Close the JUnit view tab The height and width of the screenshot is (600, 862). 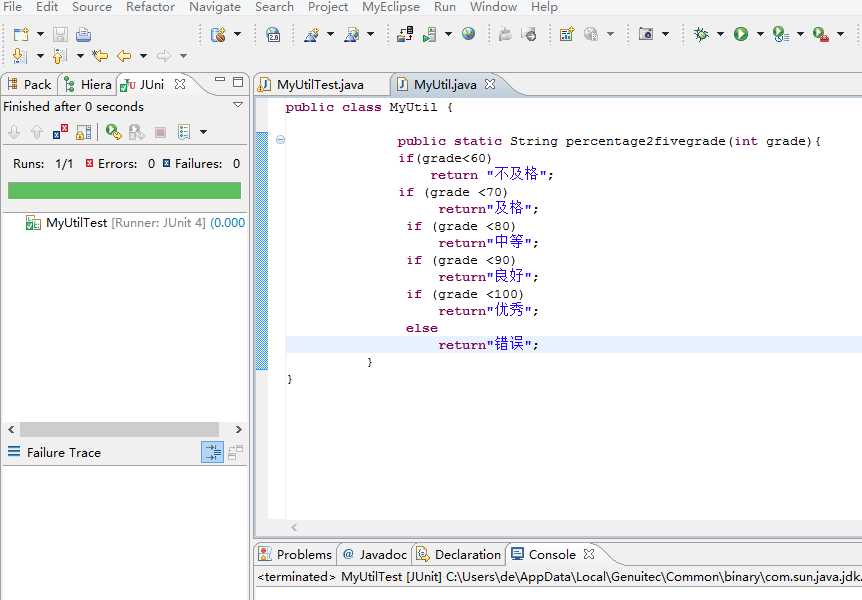click(x=180, y=84)
